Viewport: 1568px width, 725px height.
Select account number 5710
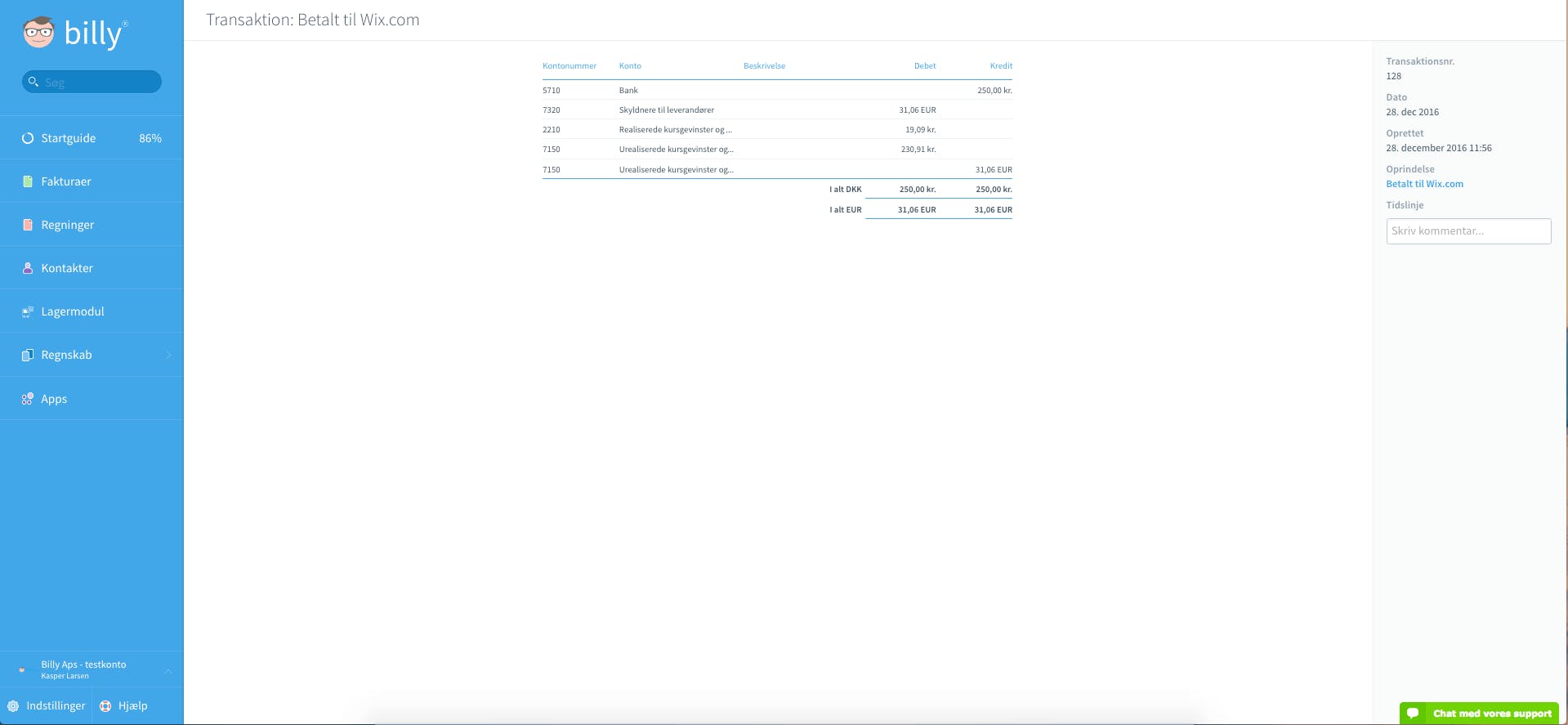click(x=552, y=90)
